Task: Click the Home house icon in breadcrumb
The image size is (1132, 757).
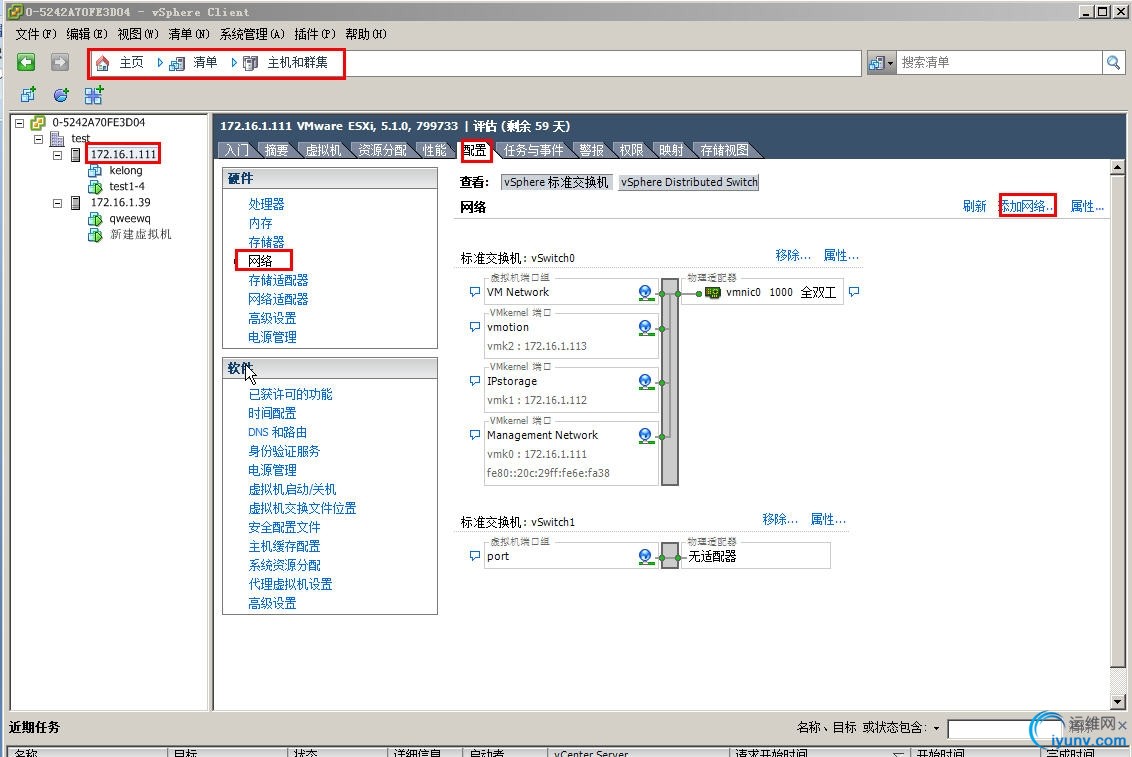Action: [103, 64]
